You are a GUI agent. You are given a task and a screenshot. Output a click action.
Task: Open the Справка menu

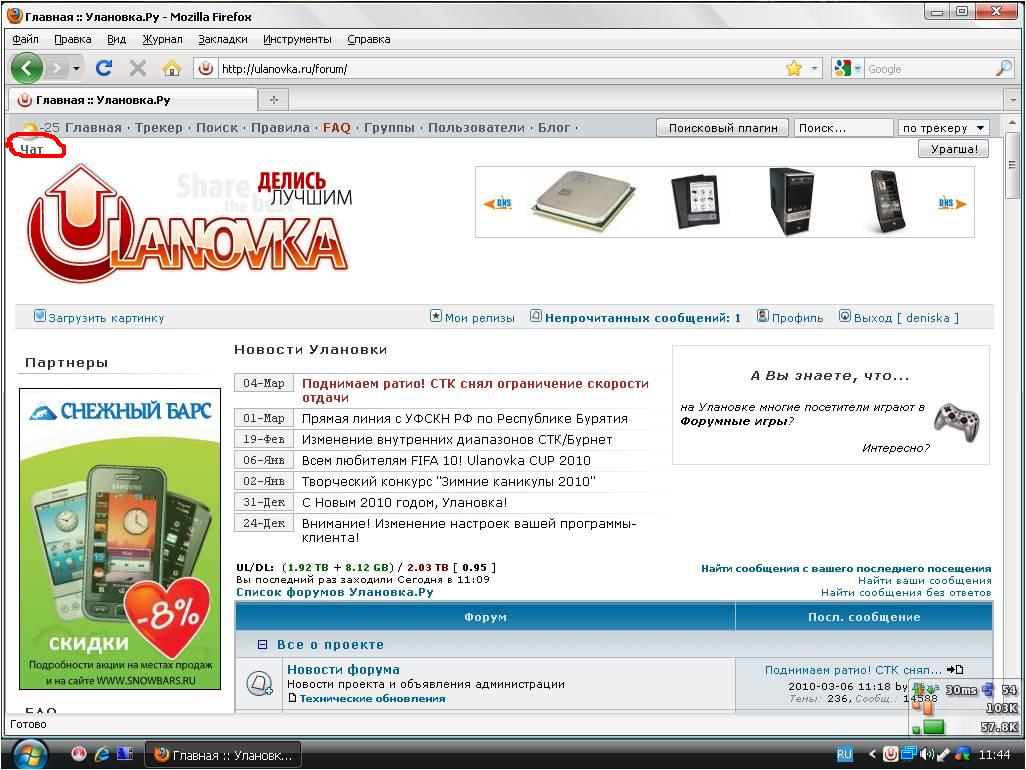point(368,39)
